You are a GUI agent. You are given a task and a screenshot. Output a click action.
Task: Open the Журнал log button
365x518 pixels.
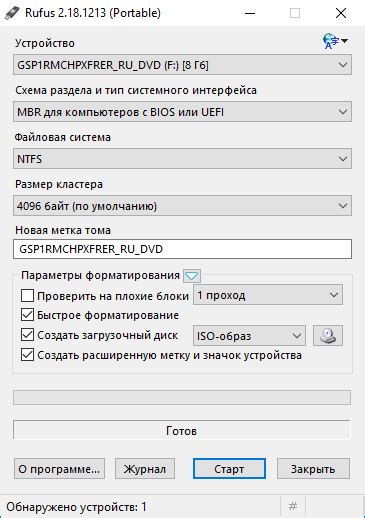[145, 469]
